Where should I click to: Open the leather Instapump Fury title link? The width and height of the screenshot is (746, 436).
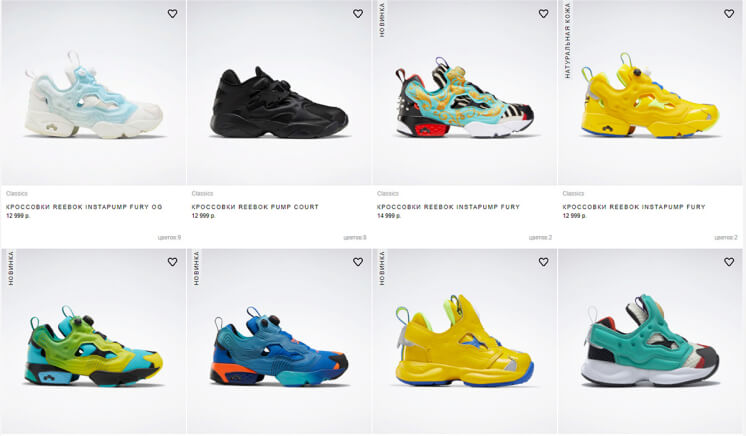point(634,207)
